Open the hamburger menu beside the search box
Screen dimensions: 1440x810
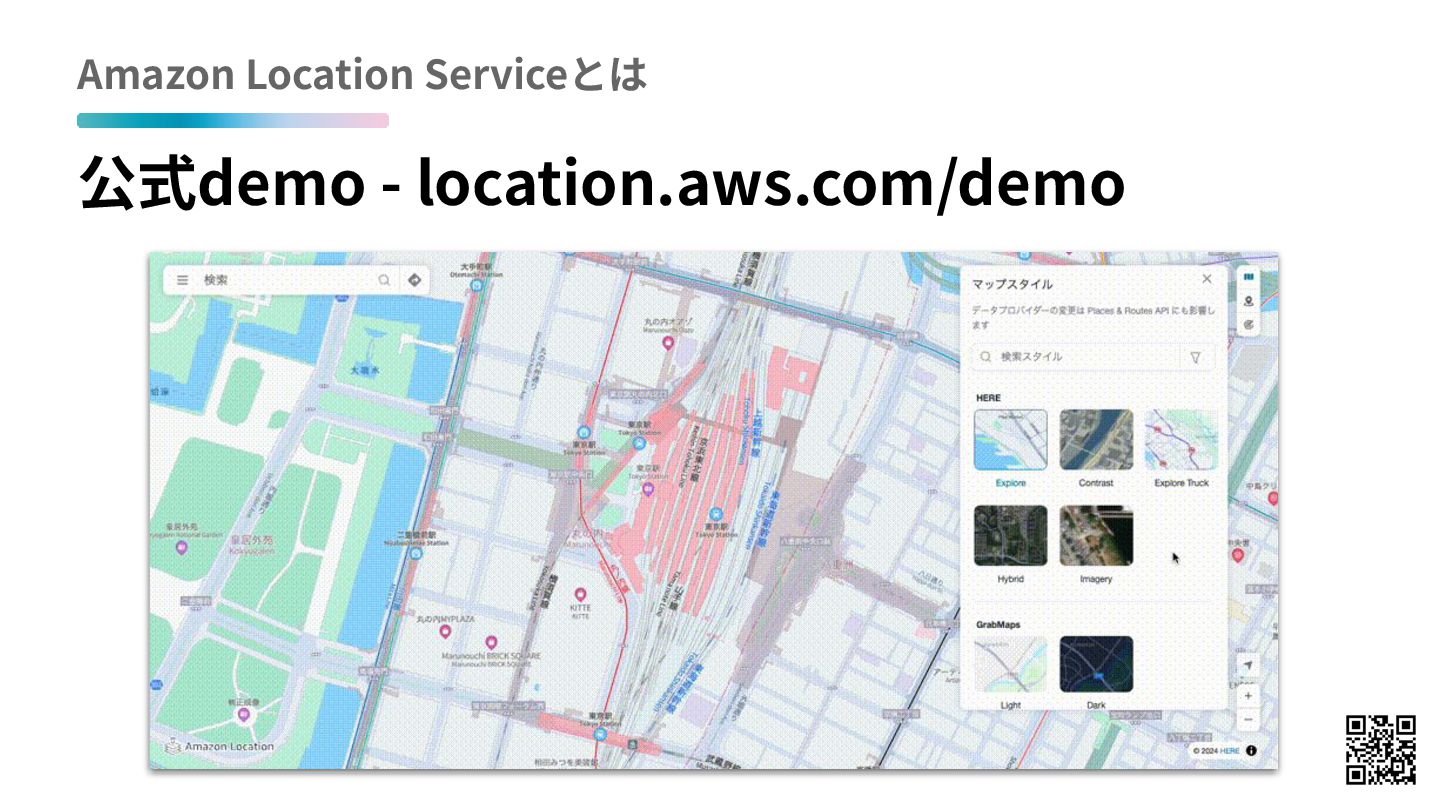[x=182, y=281]
